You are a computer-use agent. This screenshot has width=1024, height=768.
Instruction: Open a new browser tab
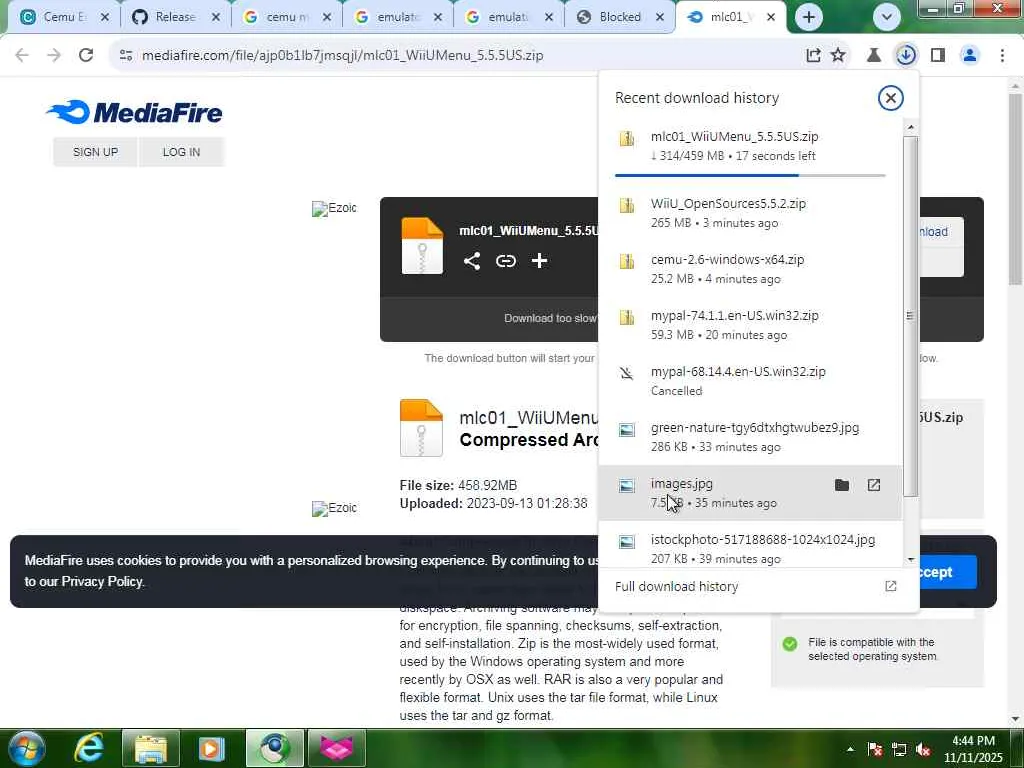(808, 17)
